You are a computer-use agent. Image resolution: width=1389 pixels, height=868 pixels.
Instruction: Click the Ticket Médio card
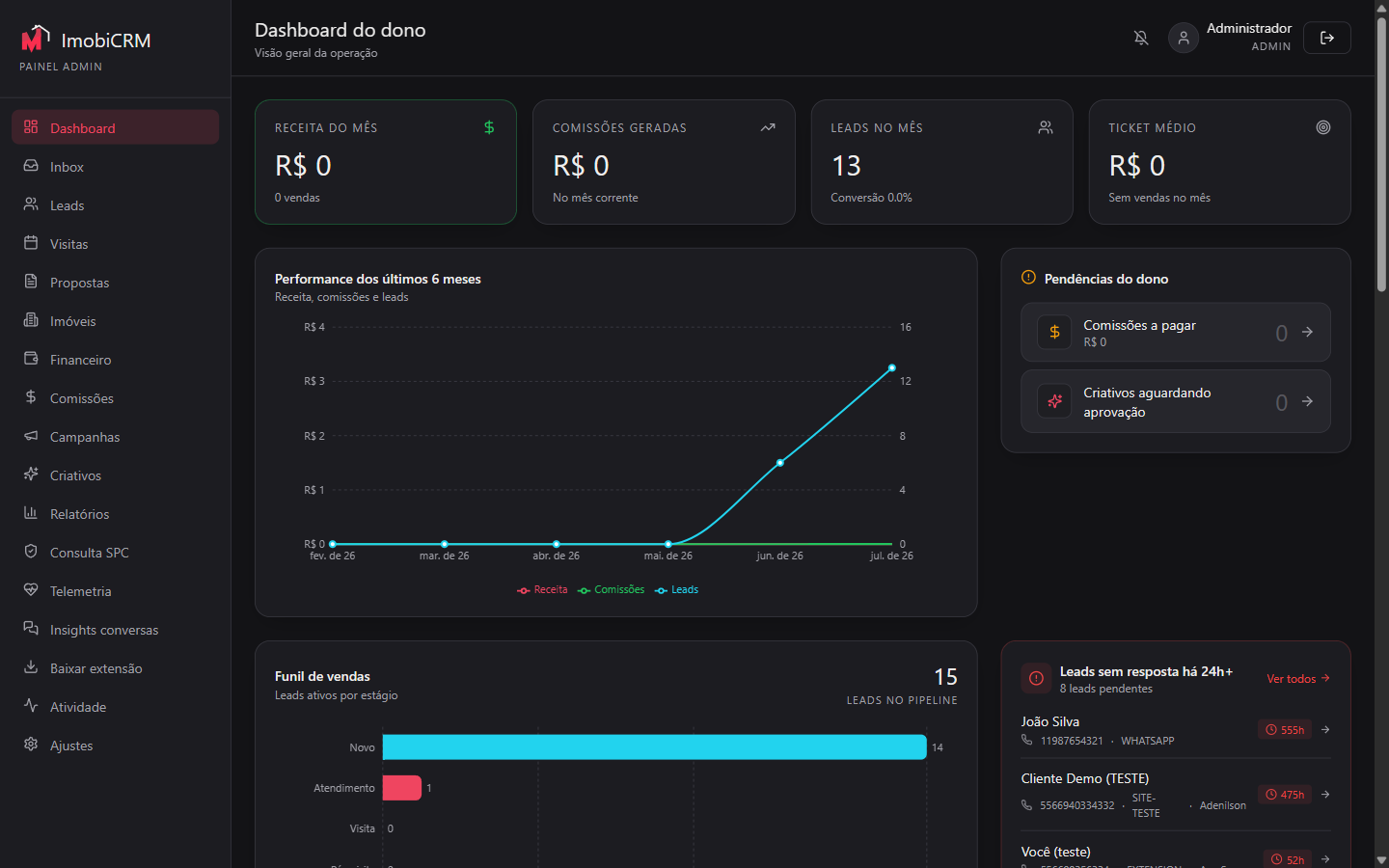click(1220, 162)
